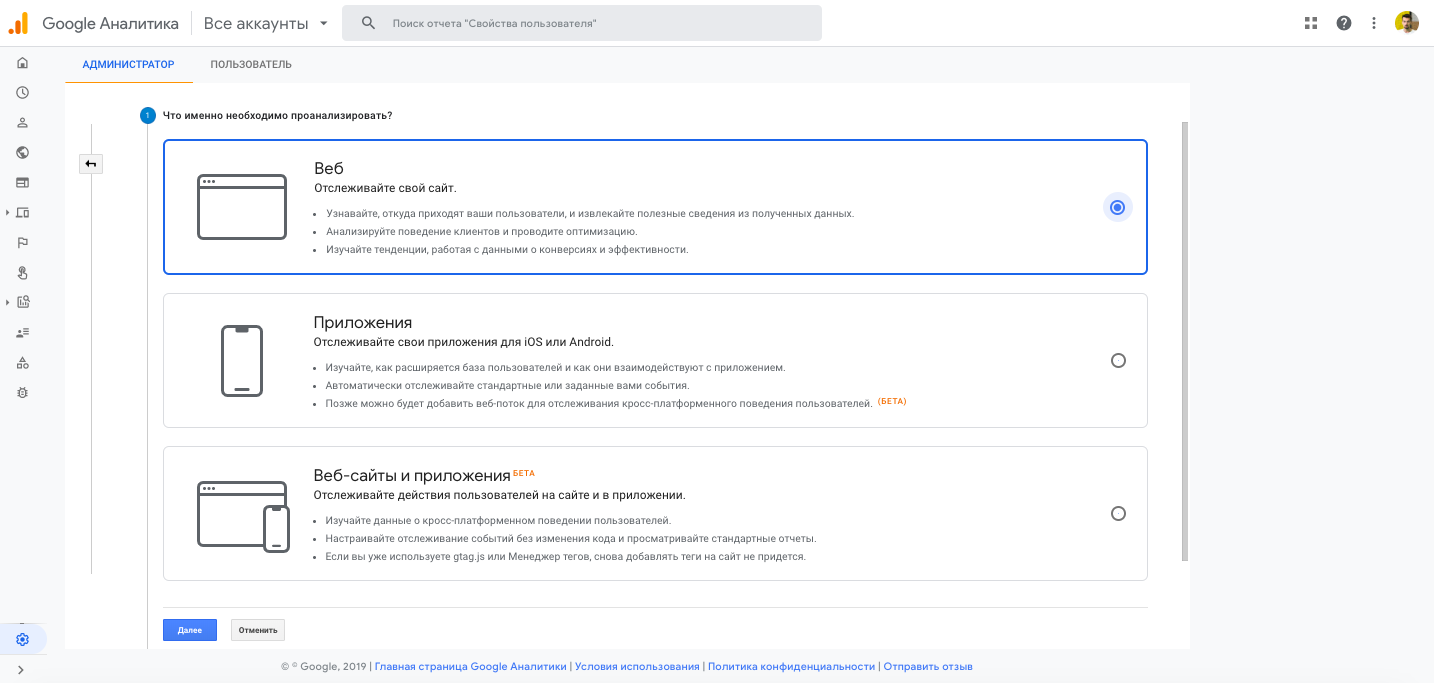Click the back arrow button
Screen dimensions: 1434x683
coord(91,163)
